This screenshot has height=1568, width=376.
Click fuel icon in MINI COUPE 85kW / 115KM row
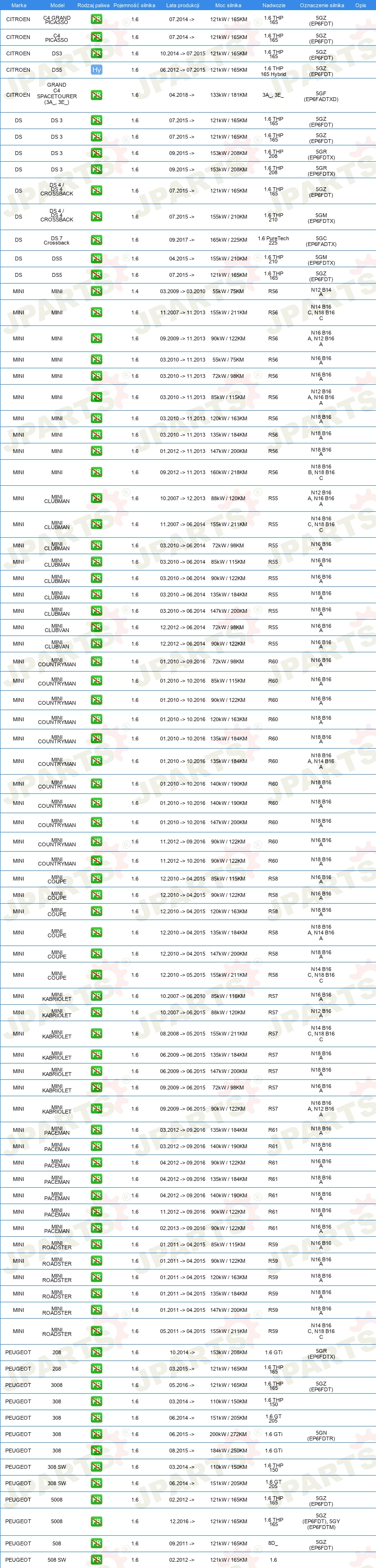click(x=96, y=879)
